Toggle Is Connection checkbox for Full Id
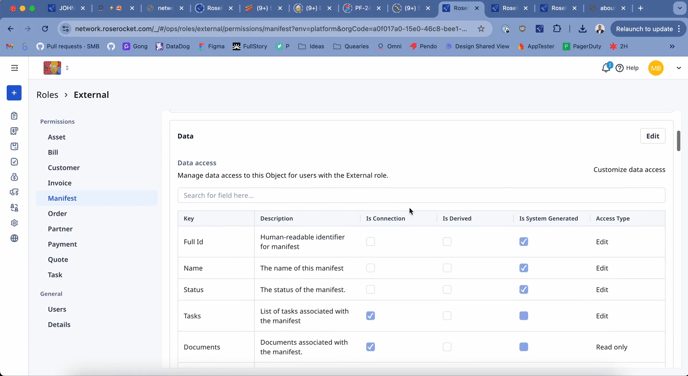 click(x=370, y=242)
